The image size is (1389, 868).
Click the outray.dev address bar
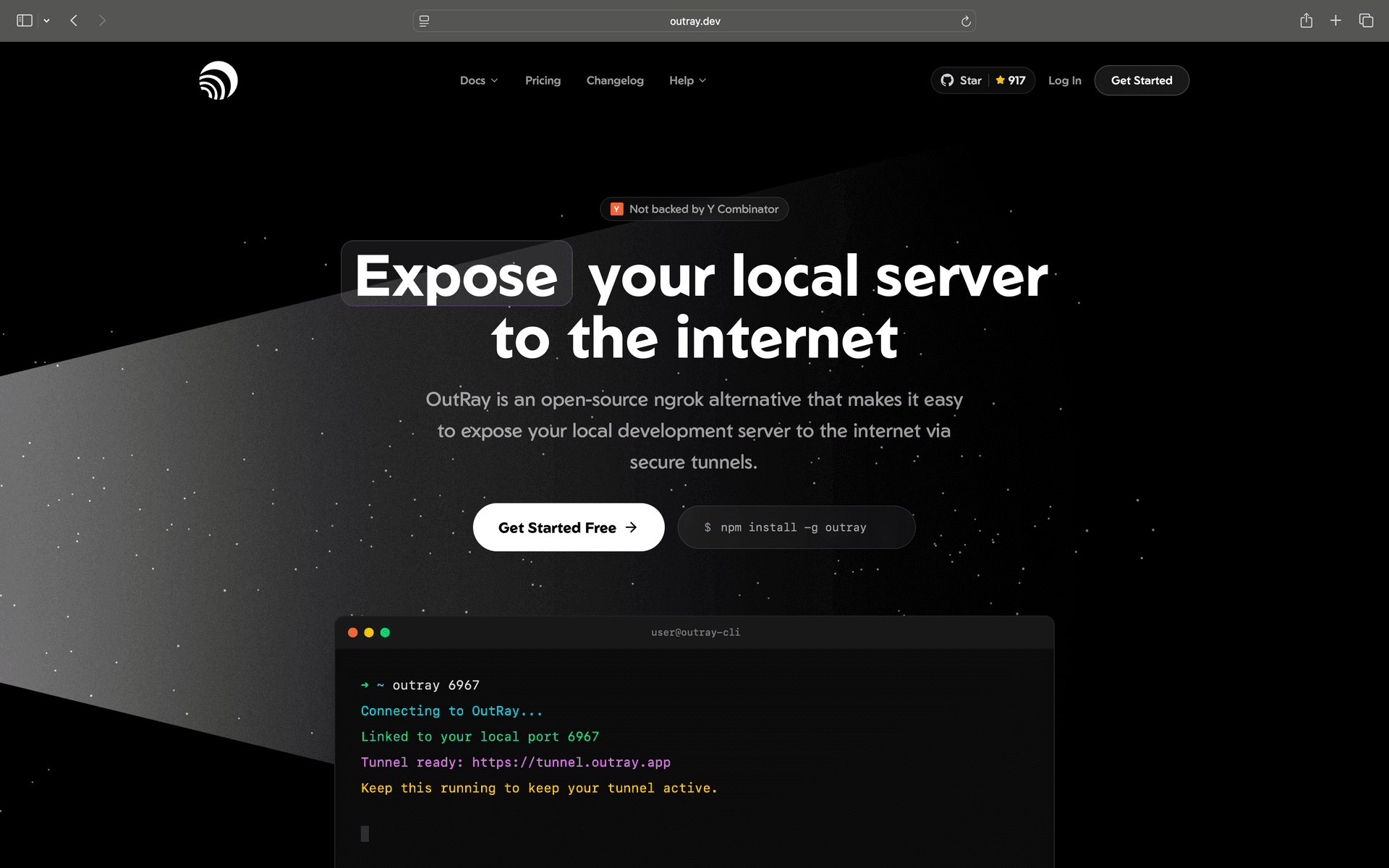click(x=694, y=22)
